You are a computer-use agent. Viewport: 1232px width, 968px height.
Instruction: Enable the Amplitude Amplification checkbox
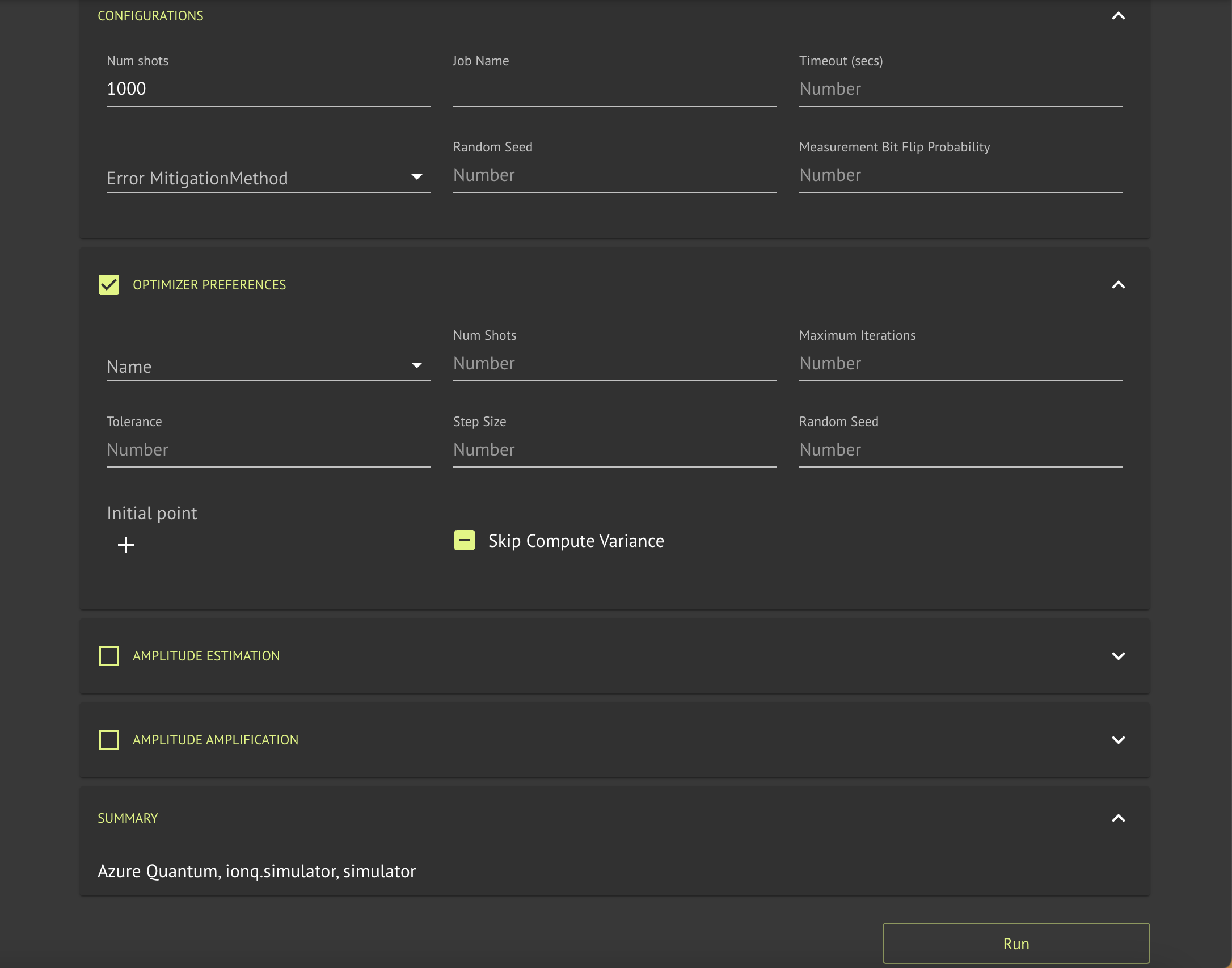(109, 740)
